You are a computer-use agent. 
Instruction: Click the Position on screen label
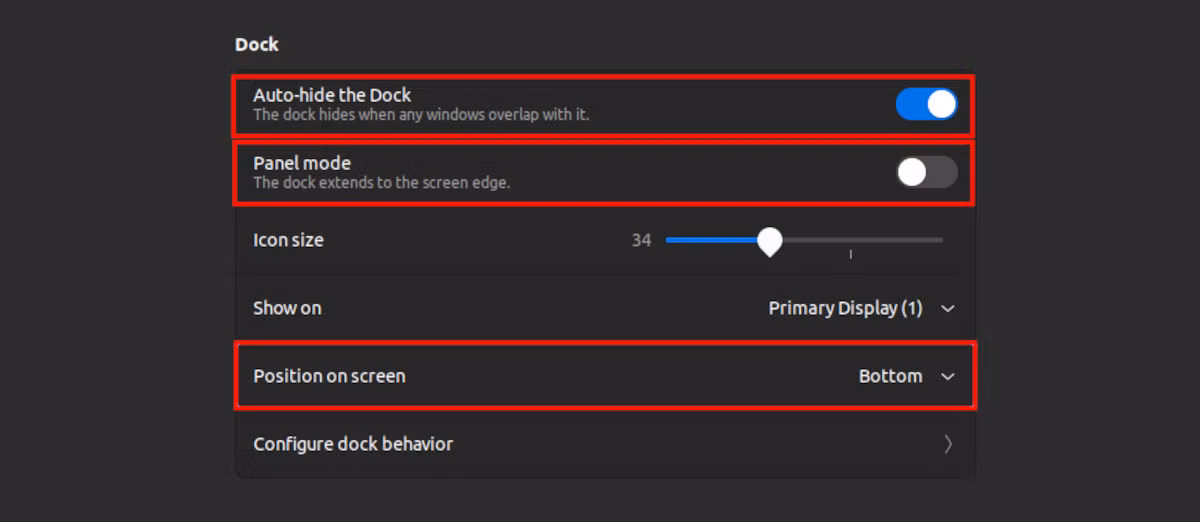point(329,376)
